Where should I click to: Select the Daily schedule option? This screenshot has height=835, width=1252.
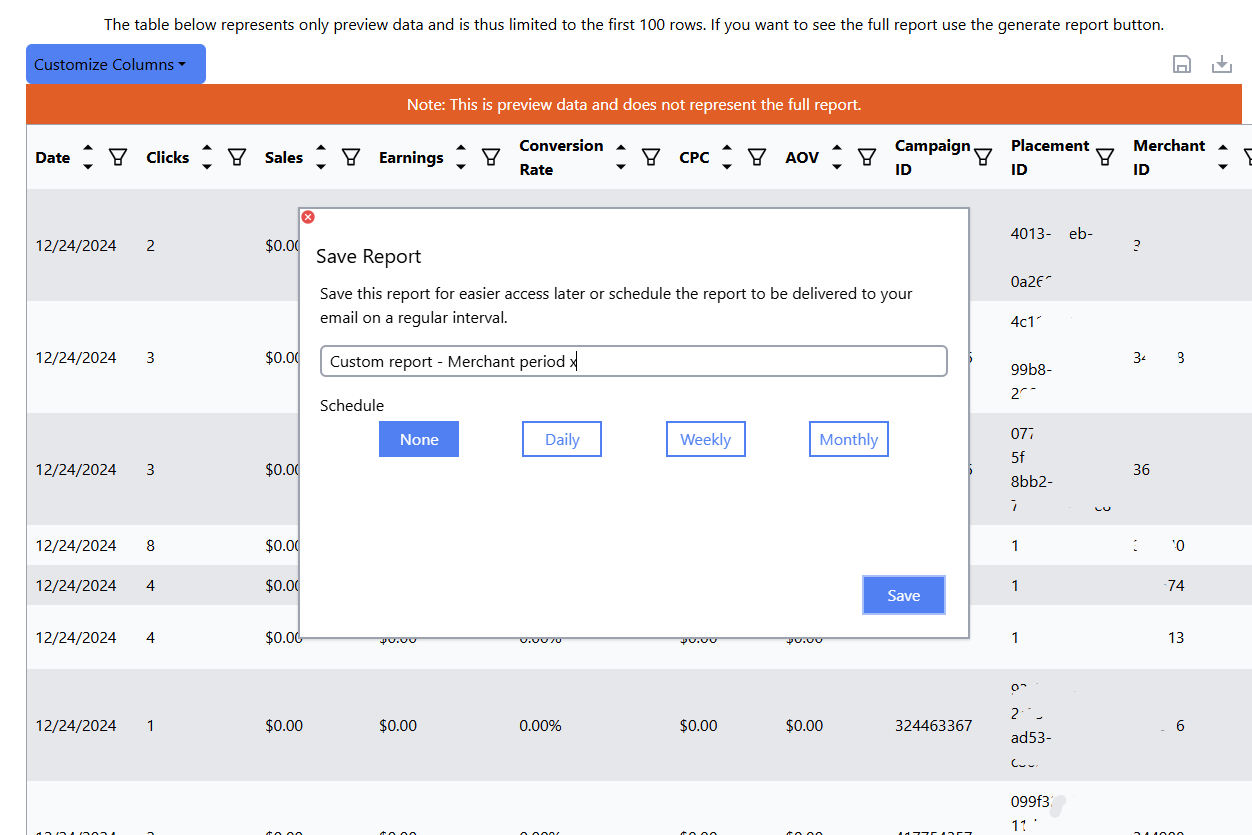[x=562, y=439]
